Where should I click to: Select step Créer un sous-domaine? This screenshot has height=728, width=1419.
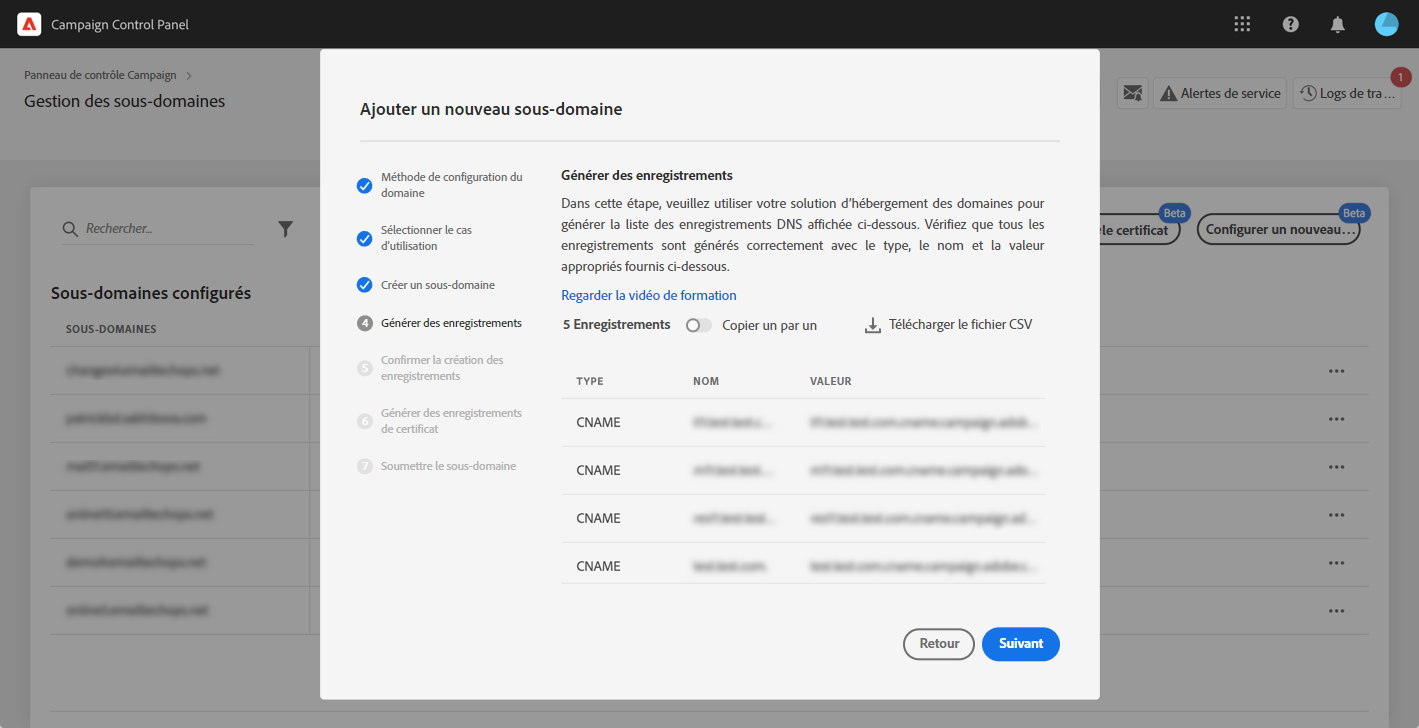437,285
